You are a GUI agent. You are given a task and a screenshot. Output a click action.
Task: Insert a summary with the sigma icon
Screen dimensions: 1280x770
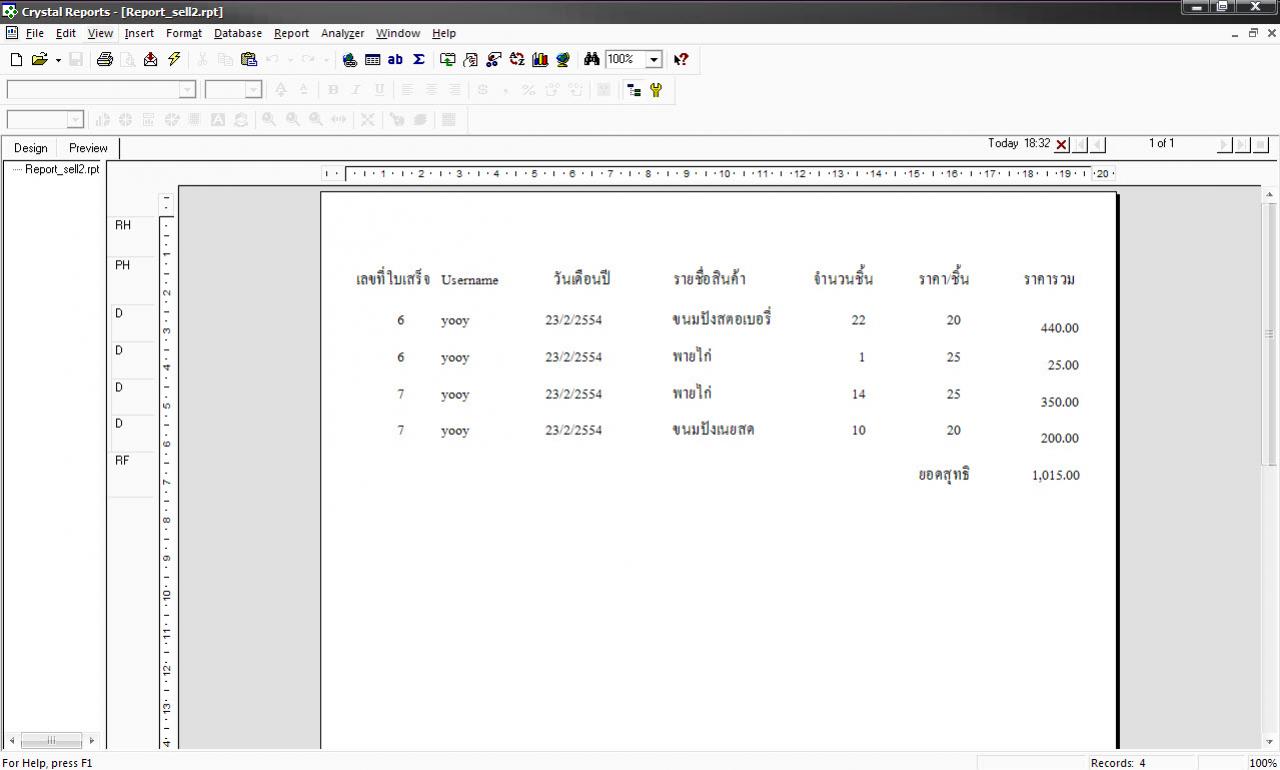(418, 60)
